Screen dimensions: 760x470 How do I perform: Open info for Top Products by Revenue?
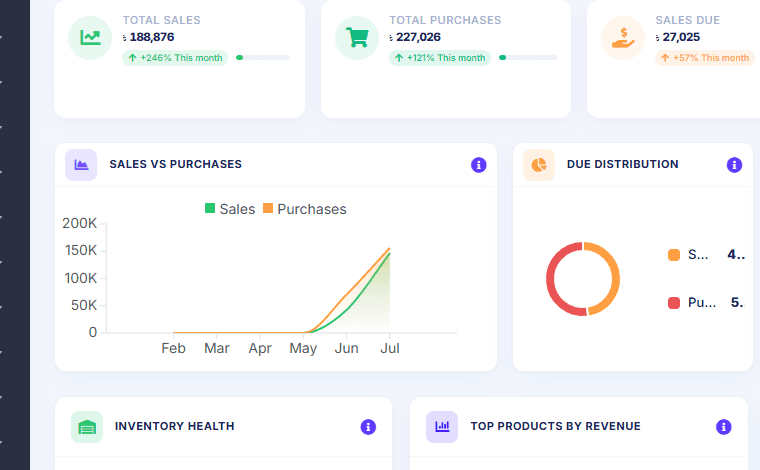[x=724, y=427]
